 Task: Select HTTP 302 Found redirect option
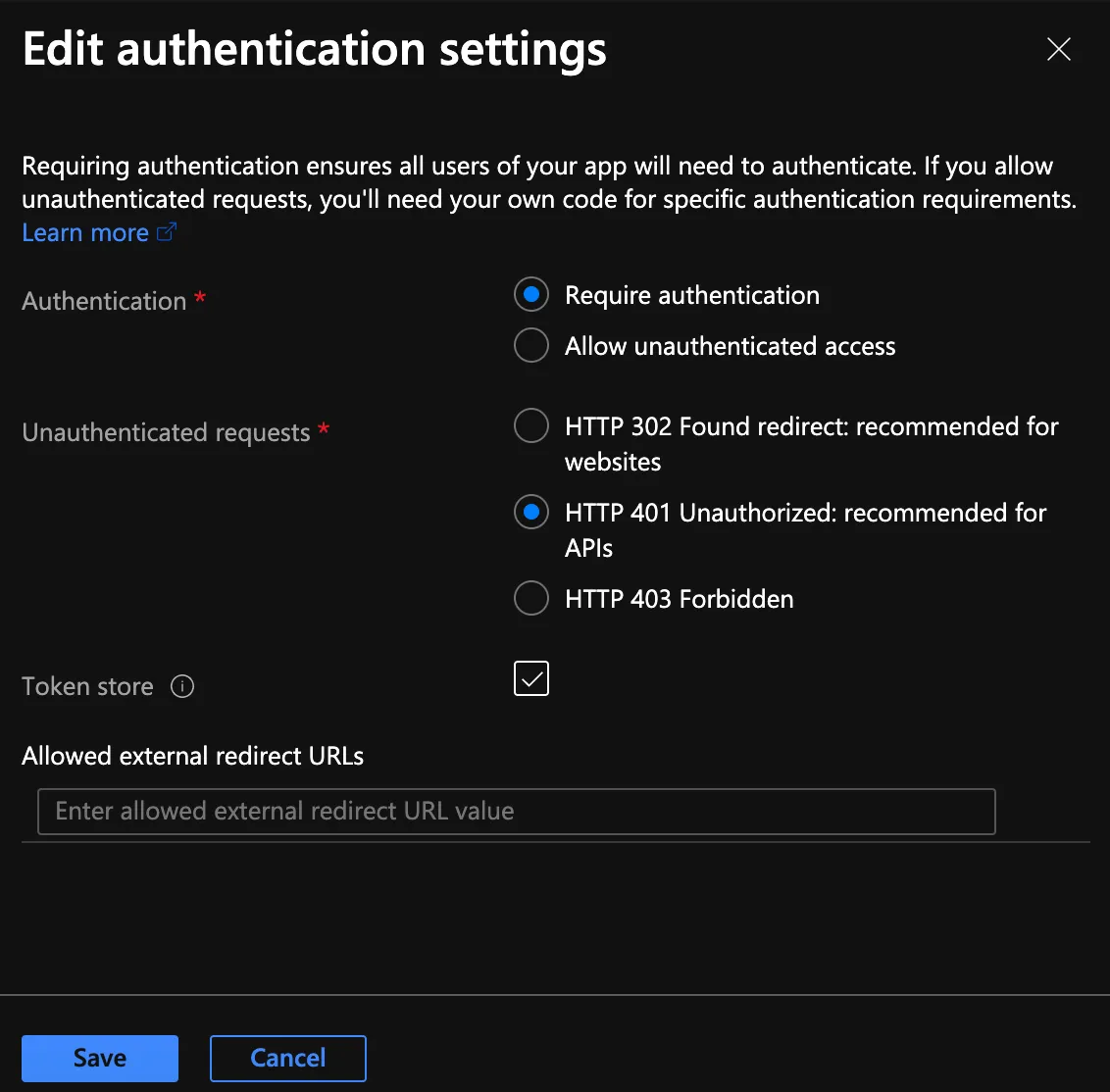click(x=531, y=426)
